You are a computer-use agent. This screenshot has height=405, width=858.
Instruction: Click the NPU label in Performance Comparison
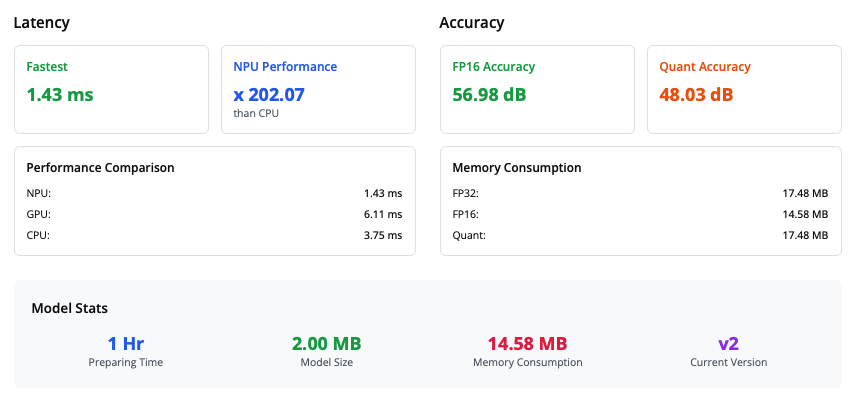[38, 193]
